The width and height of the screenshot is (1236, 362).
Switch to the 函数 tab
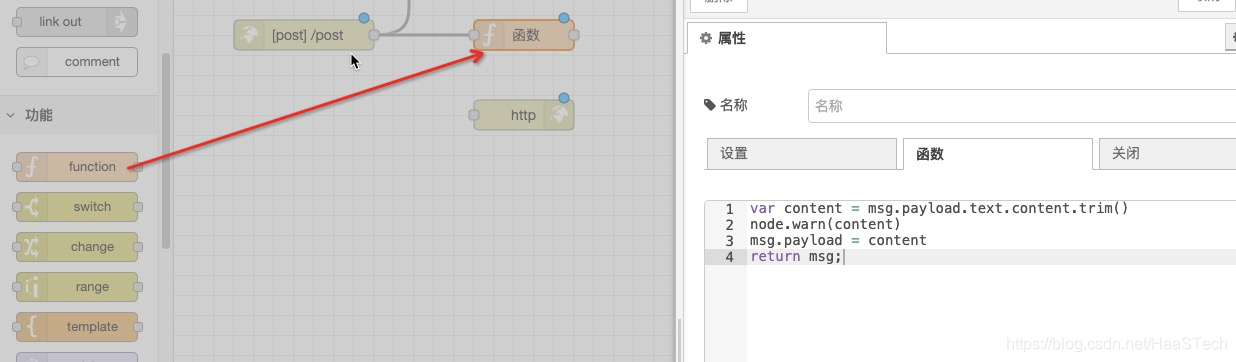click(997, 154)
